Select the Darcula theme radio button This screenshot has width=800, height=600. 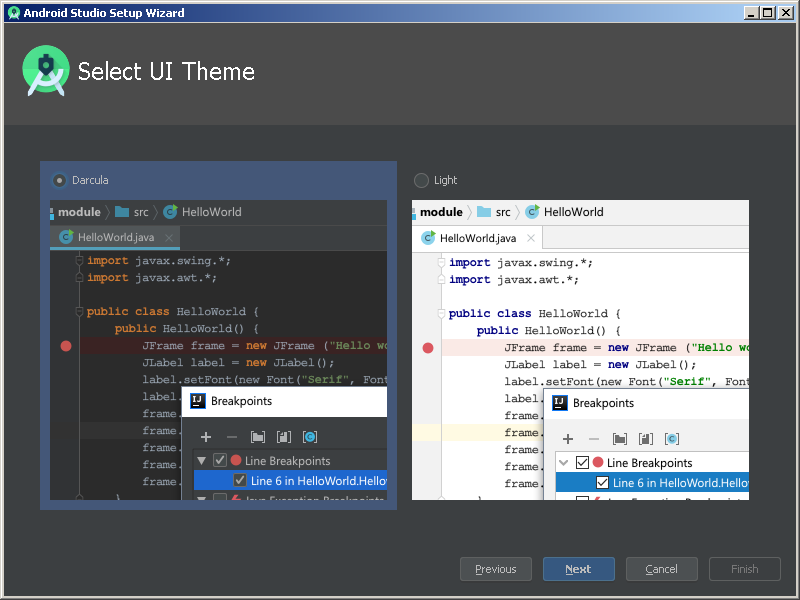(59, 180)
